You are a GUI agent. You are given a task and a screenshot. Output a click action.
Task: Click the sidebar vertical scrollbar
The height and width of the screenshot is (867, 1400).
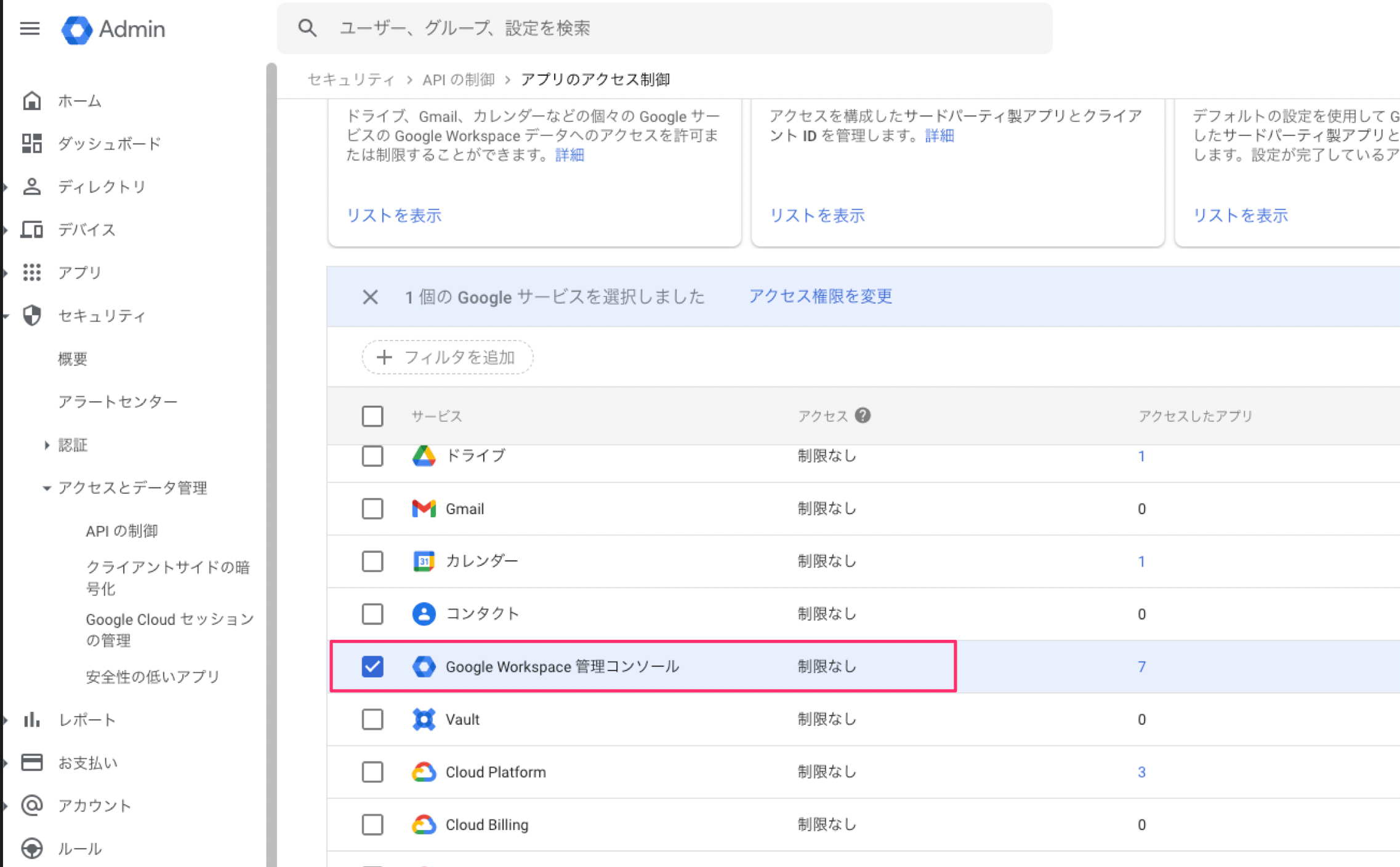271,465
